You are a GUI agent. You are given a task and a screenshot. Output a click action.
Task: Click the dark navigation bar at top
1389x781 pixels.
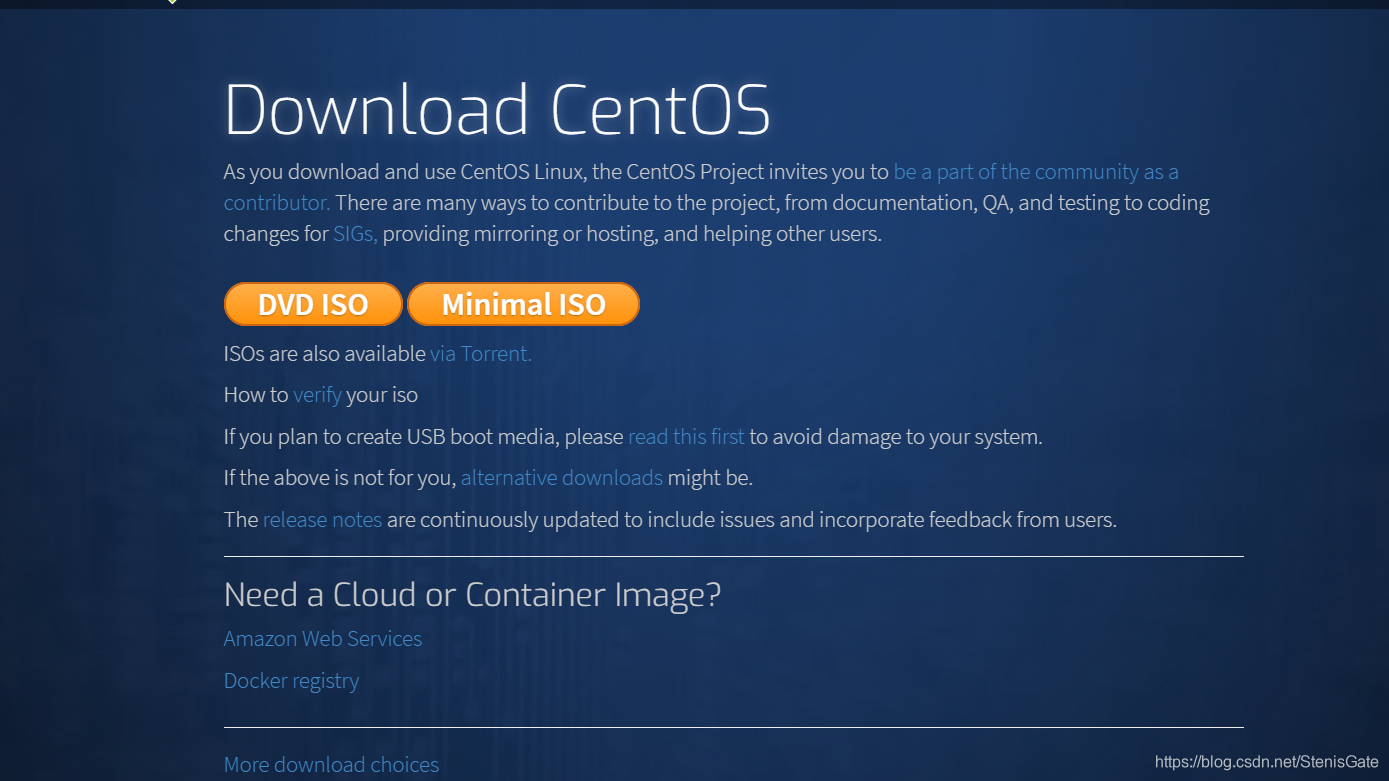pyautogui.click(x=694, y=4)
